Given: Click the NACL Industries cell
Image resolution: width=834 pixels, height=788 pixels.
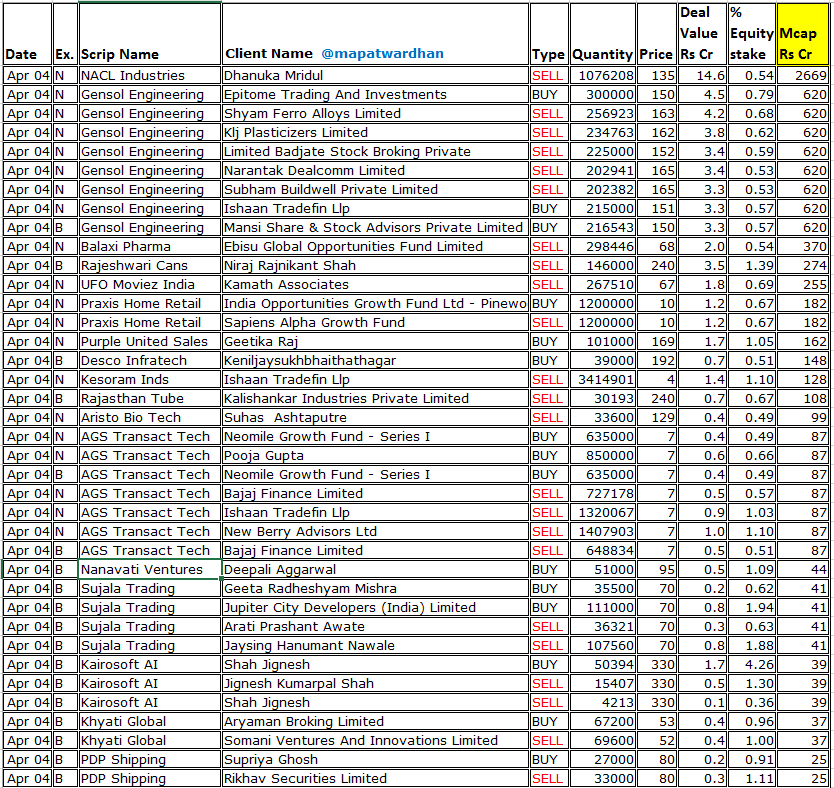Looking at the screenshot, I should [x=149, y=76].
